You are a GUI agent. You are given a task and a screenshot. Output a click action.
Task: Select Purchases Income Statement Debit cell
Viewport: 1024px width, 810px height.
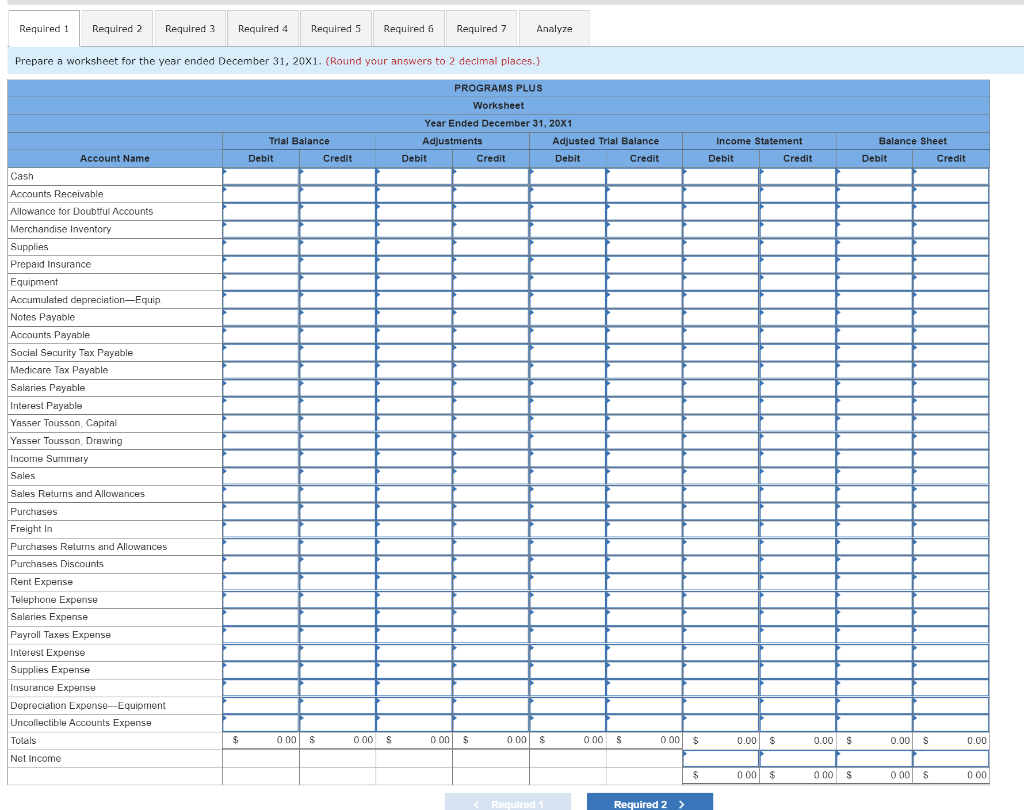[x=721, y=511]
